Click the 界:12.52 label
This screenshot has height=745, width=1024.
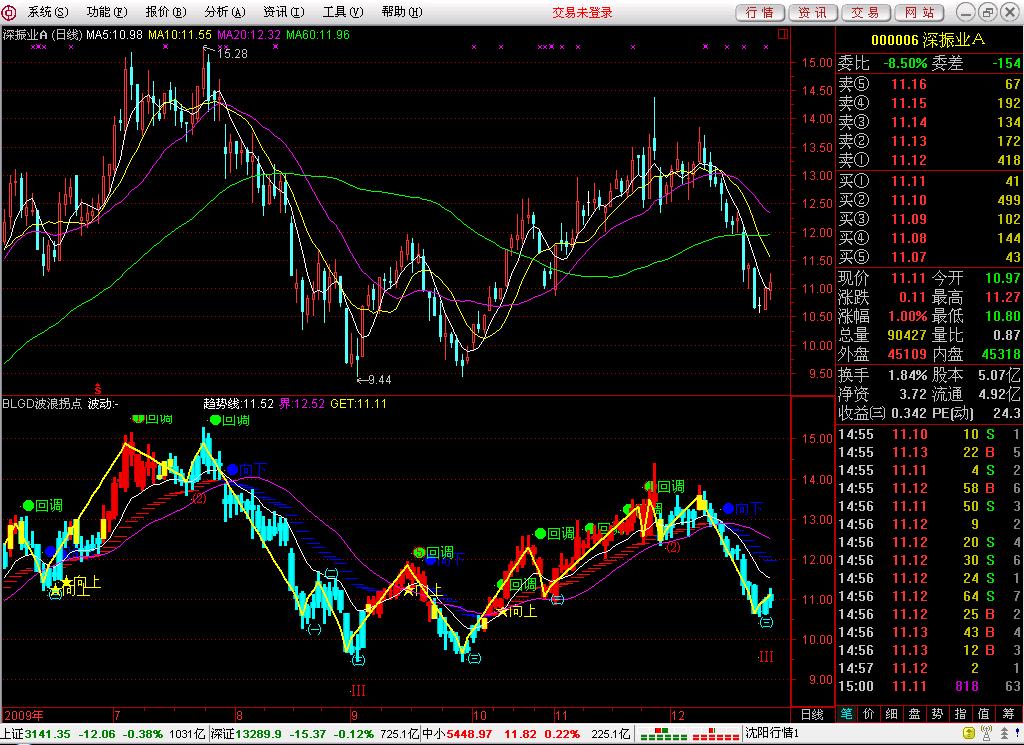tap(302, 404)
